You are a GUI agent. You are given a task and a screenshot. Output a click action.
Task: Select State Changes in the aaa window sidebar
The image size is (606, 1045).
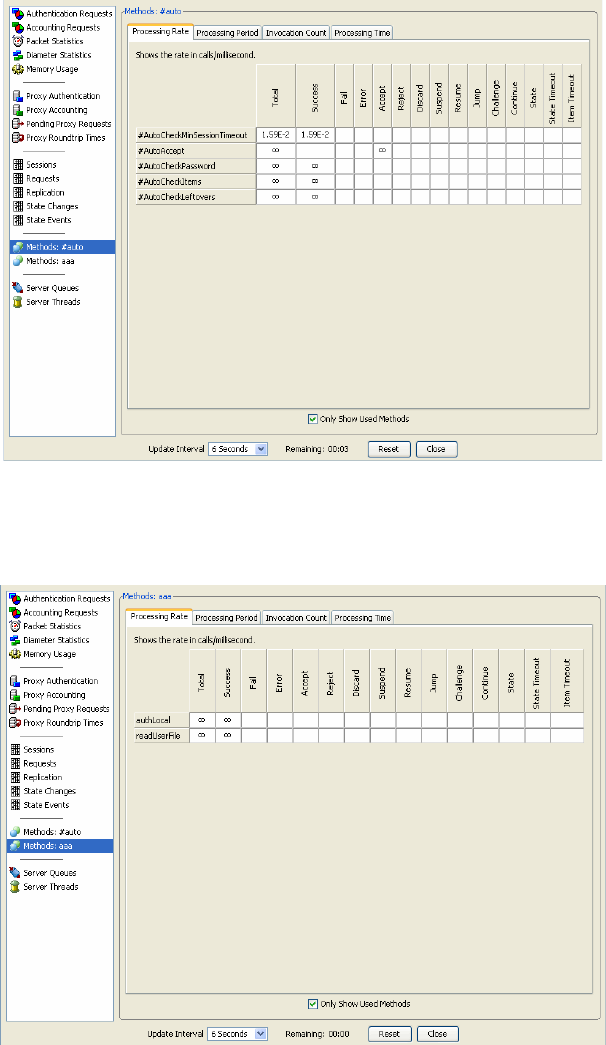(x=50, y=791)
